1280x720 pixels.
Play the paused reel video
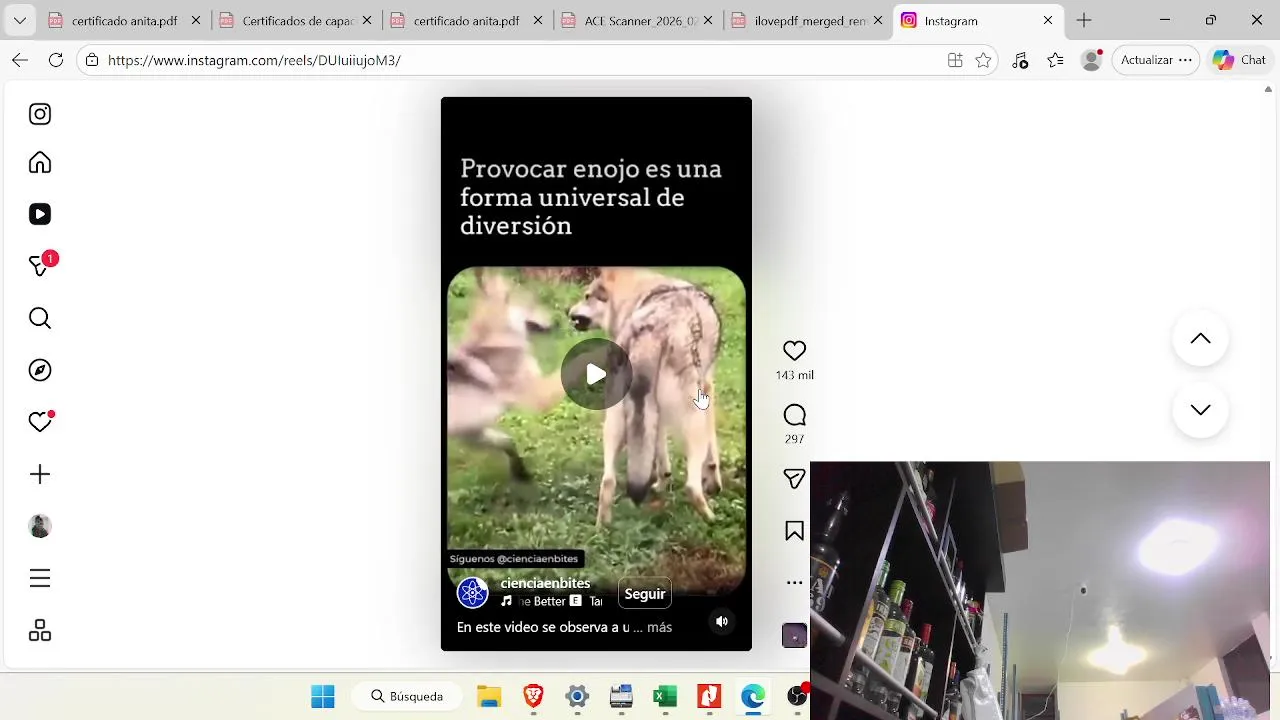(596, 374)
